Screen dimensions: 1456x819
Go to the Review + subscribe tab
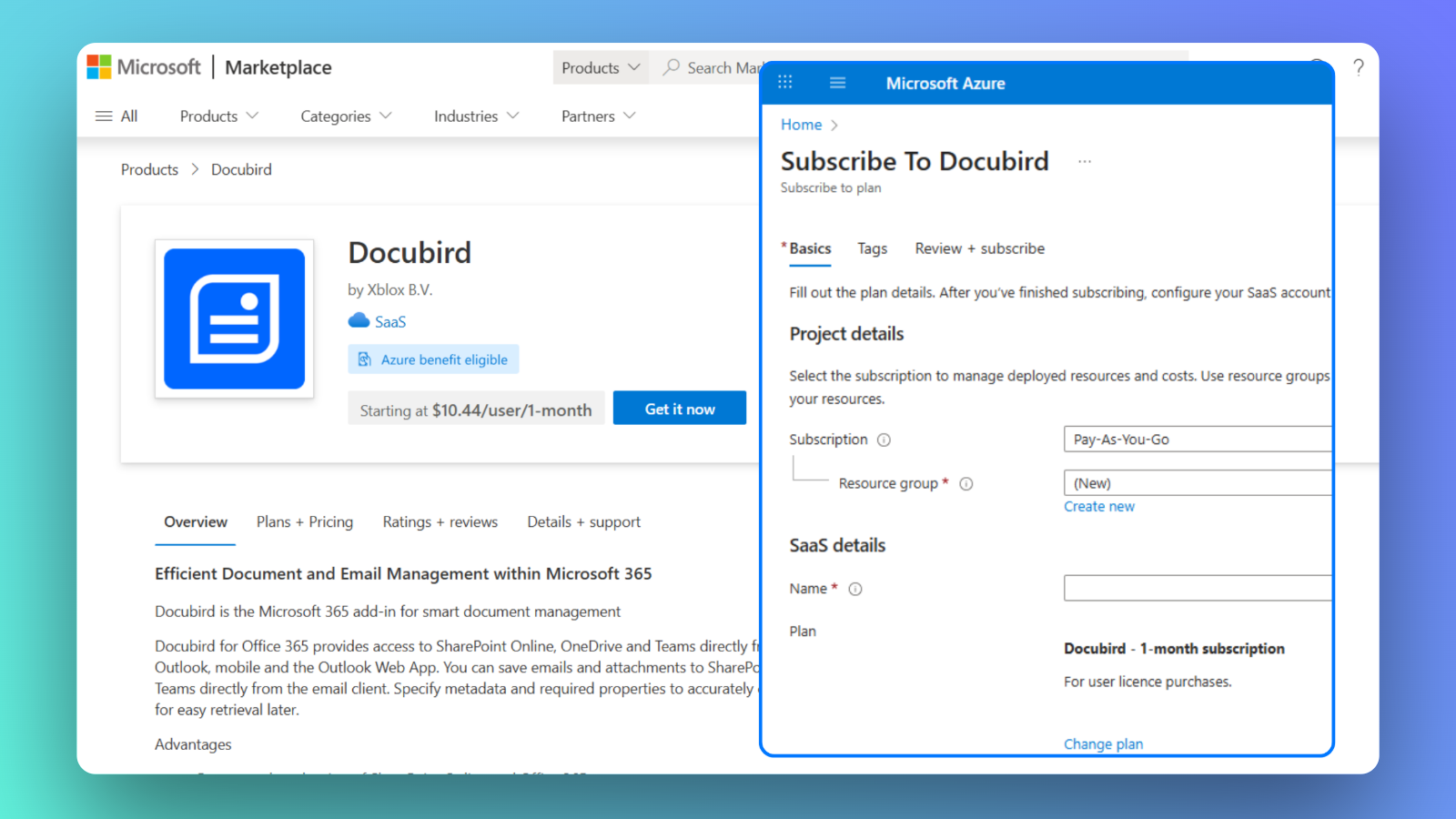(980, 248)
